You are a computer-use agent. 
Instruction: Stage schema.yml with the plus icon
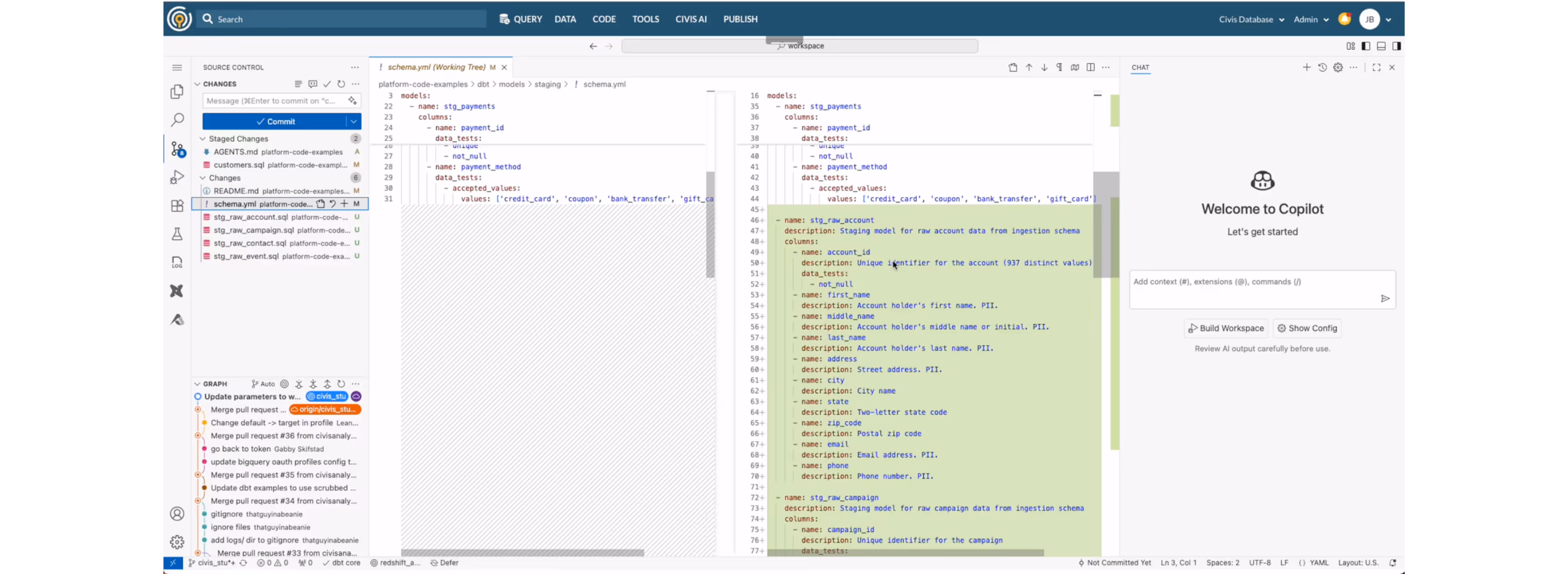tap(345, 204)
